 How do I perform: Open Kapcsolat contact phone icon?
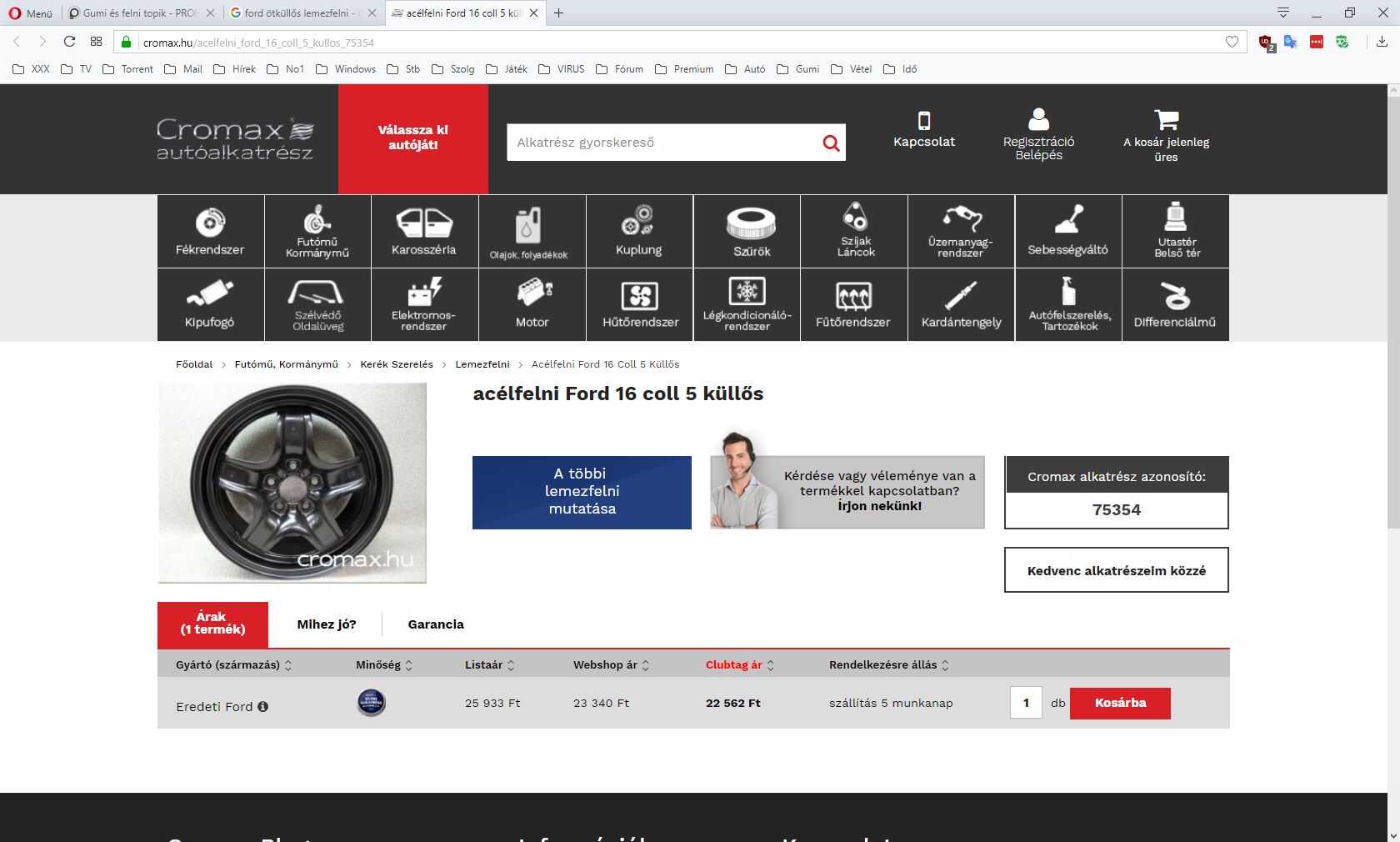[924, 121]
